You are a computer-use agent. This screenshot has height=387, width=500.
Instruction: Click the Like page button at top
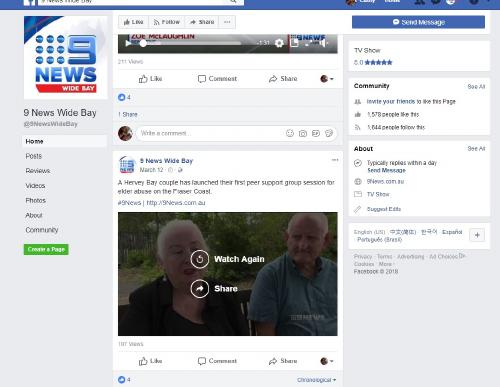tap(133, 22)
